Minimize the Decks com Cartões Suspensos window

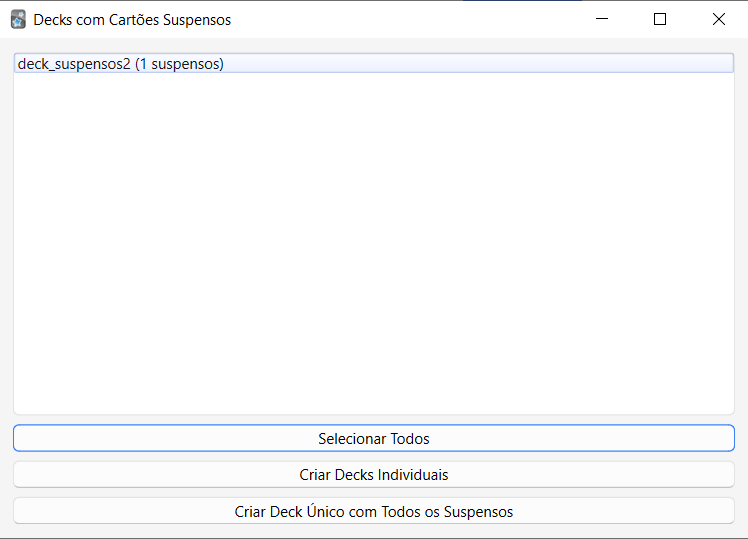[x=602, y=19]
